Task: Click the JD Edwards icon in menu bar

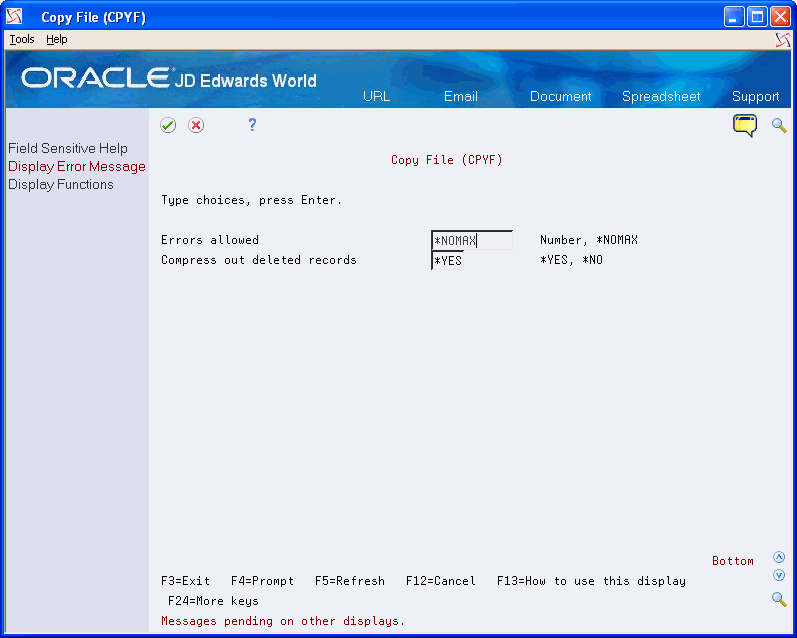Action: click(783, 40)
